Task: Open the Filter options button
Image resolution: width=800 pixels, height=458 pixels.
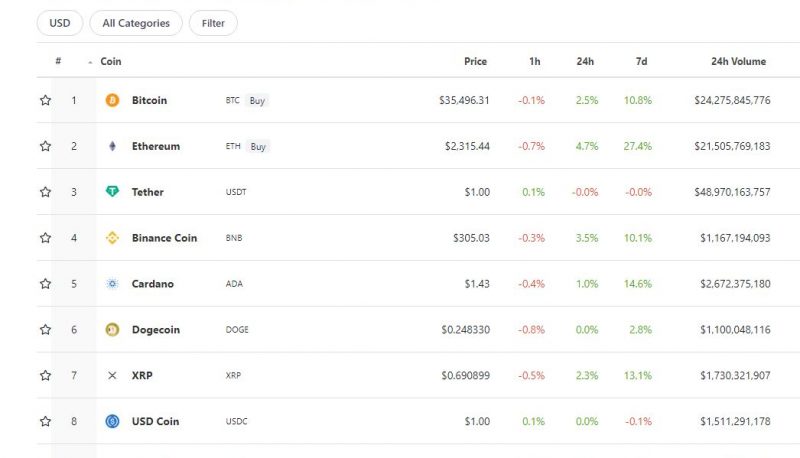Action: click(213, 23)
